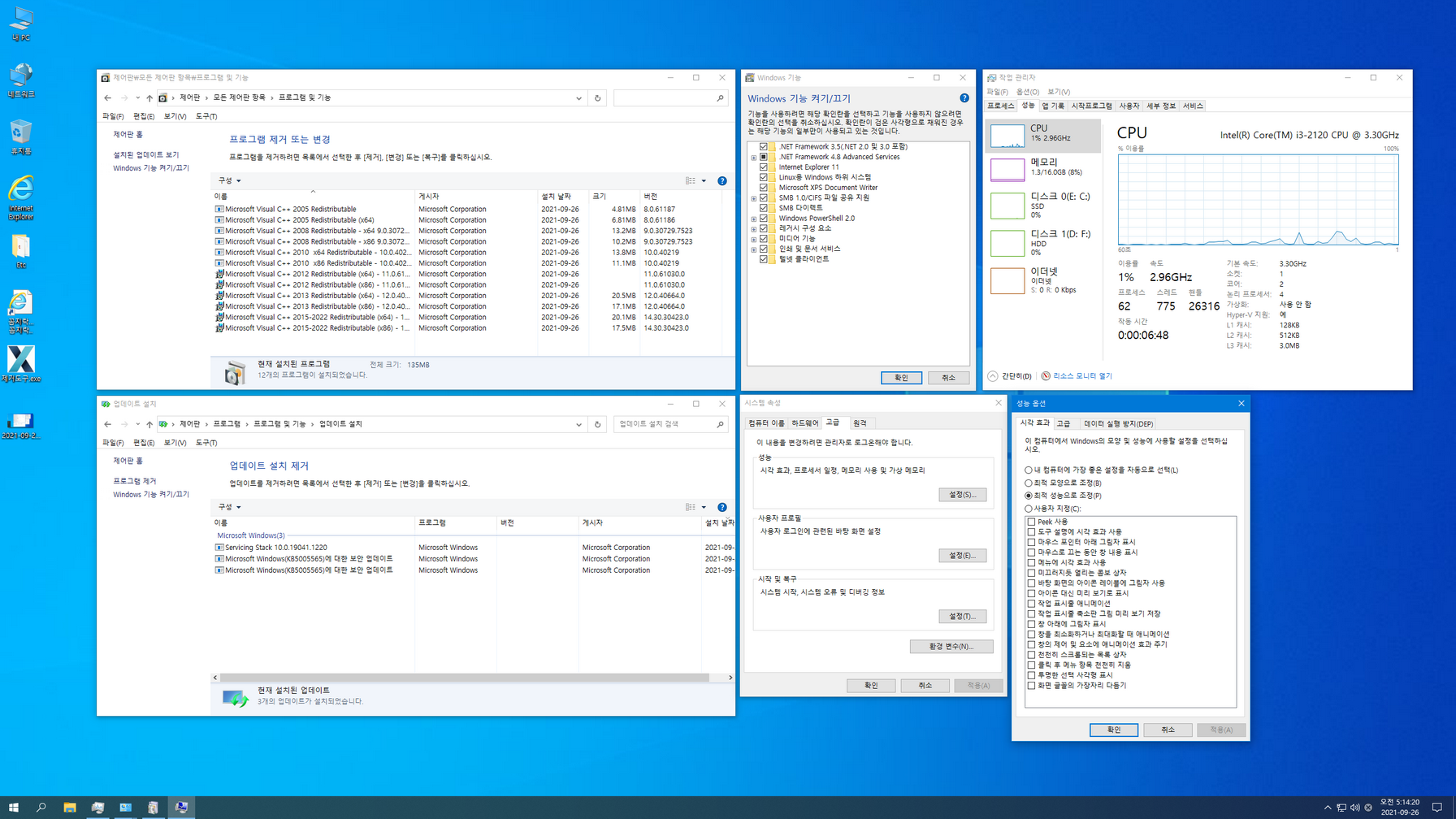Click the Start button on taskbar
This screenshot has width=1456, height=819.
point(13,807)
